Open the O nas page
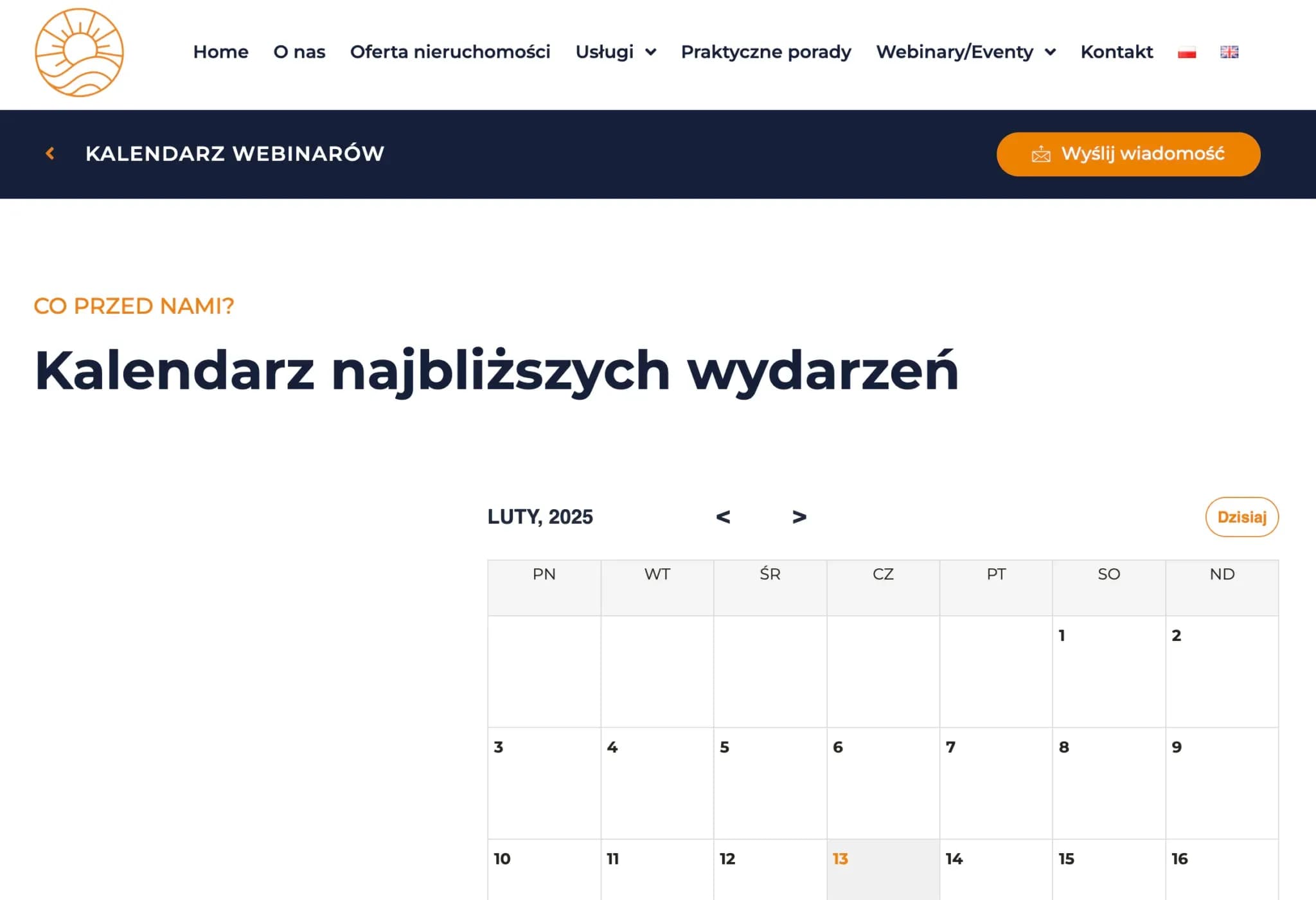This screenshot has width=1316, height=900. click(299, 51)
